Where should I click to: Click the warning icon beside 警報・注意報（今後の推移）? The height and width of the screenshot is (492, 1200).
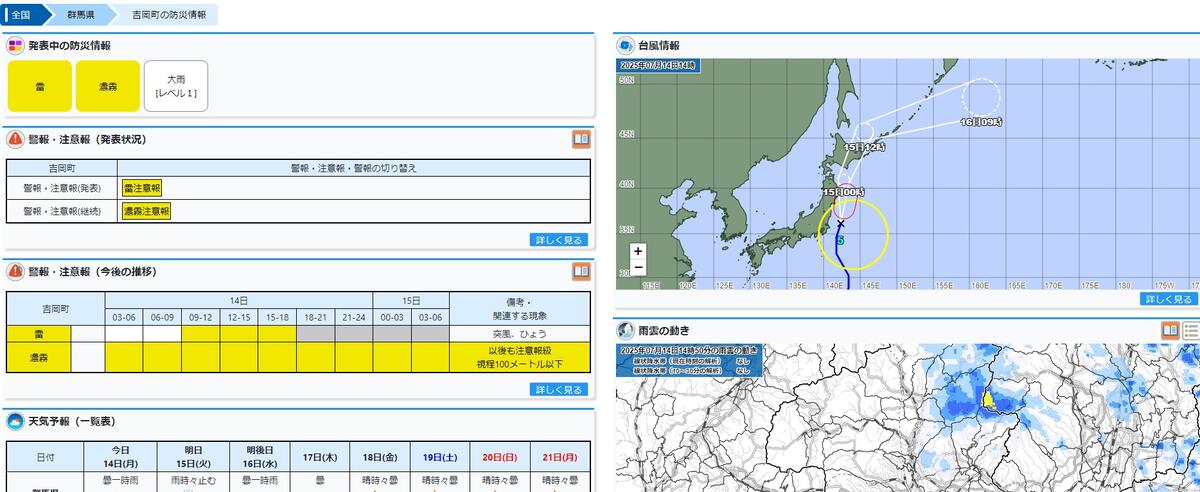[x=16, y=271]
